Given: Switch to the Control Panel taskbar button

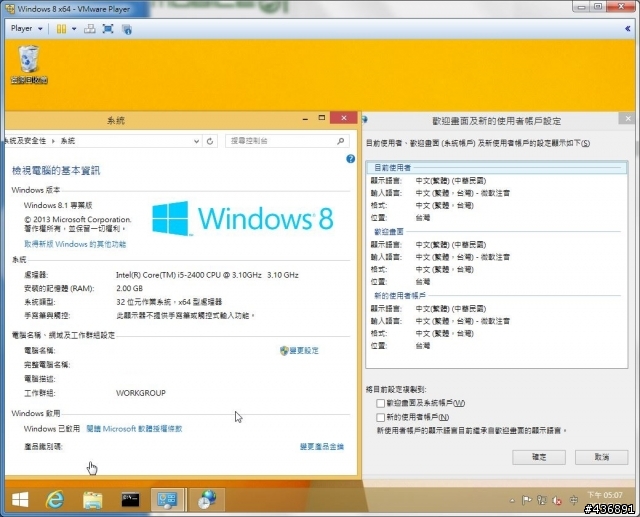Looking at the screenshot, I should click(x=167, y=499).
